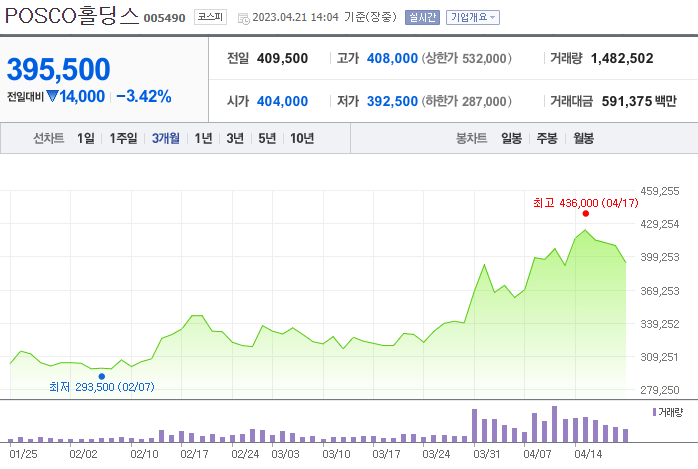The image size is (698, 469).
Task: Switch to 주봉 candle chart
Action: point(547,138)
